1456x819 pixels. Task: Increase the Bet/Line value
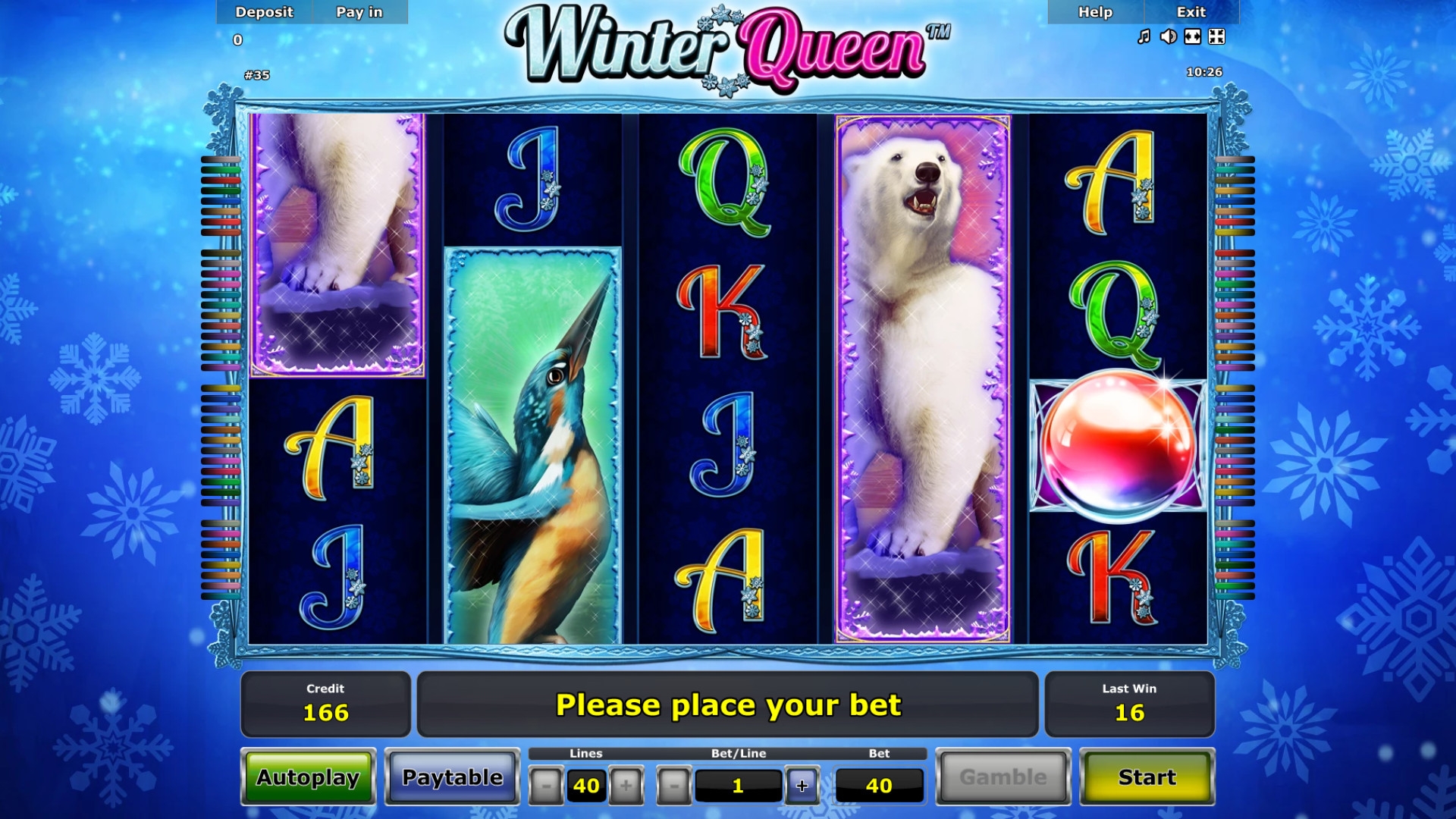click(802, 786)
